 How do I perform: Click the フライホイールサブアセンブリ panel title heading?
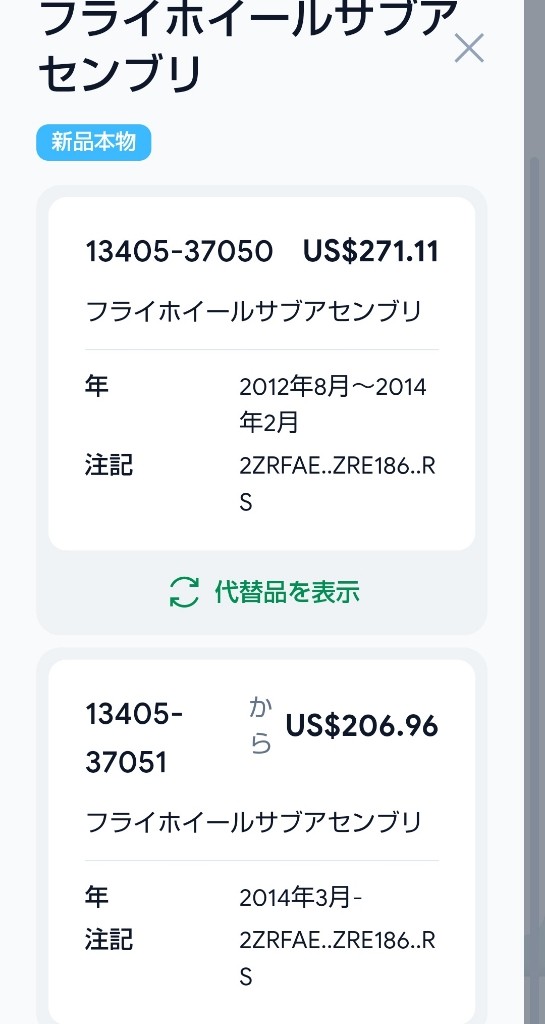[248, 46]
